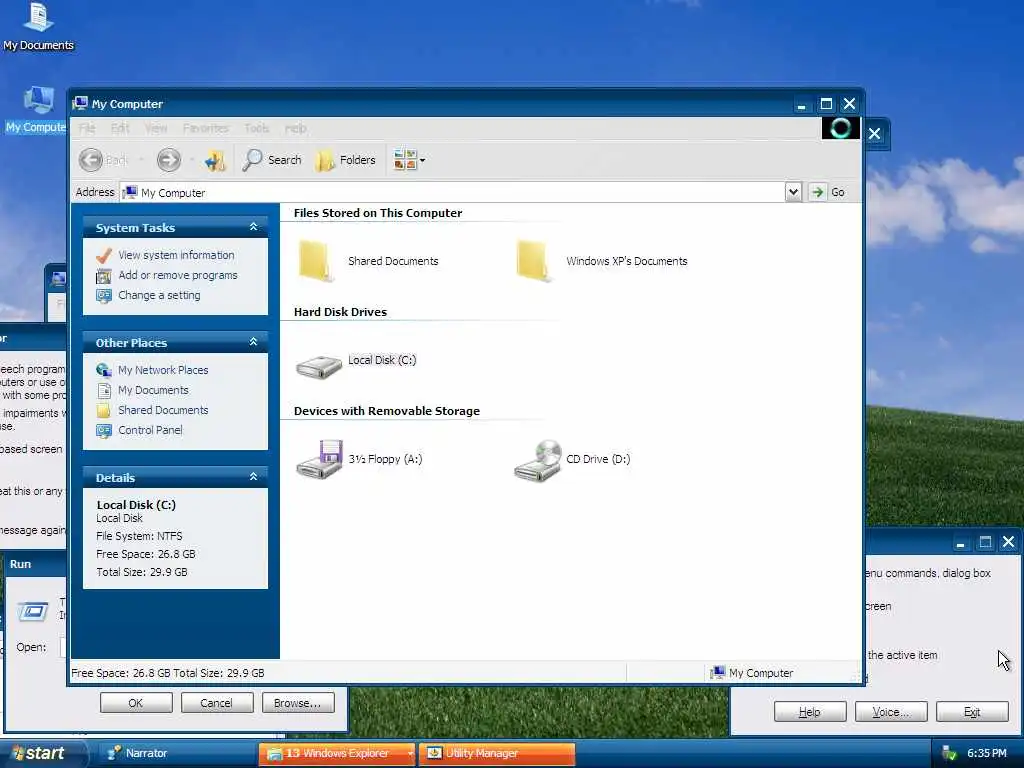Open Control Panel link
1024x768 pixels.
pos(150,430)
